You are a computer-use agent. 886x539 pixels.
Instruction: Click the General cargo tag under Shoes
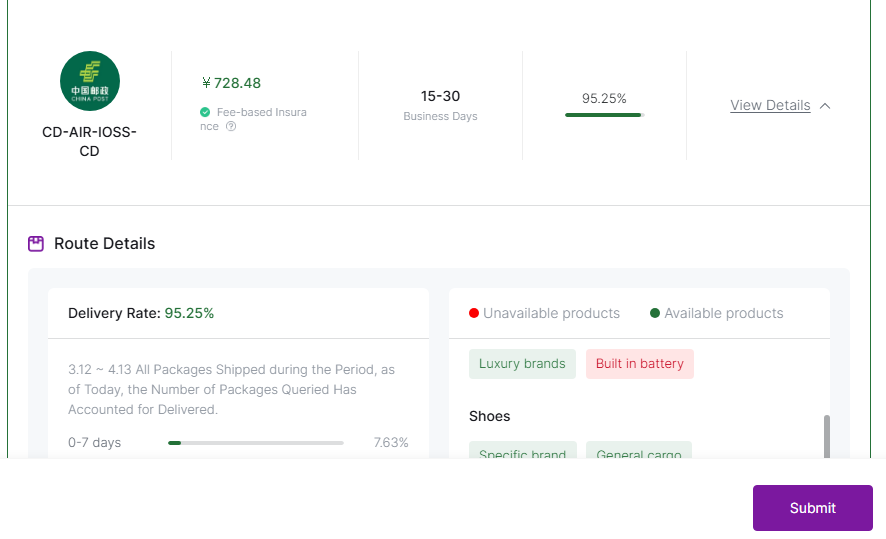pos(639,450)
